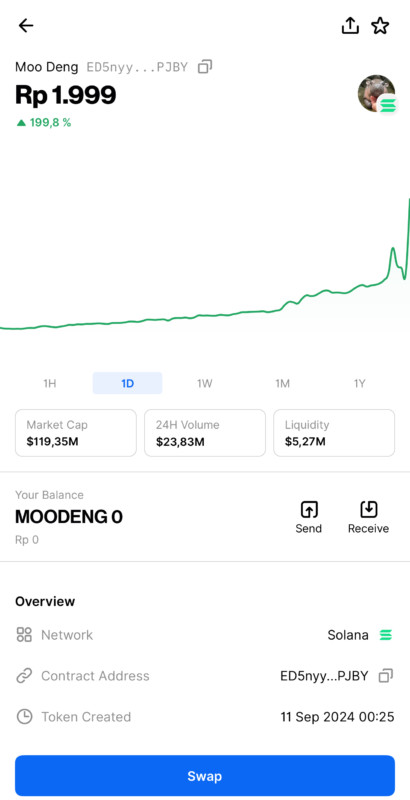Screen dimensions: 410x800
Task: Tap the back arrow icon
Action: [x=25, y=26]
